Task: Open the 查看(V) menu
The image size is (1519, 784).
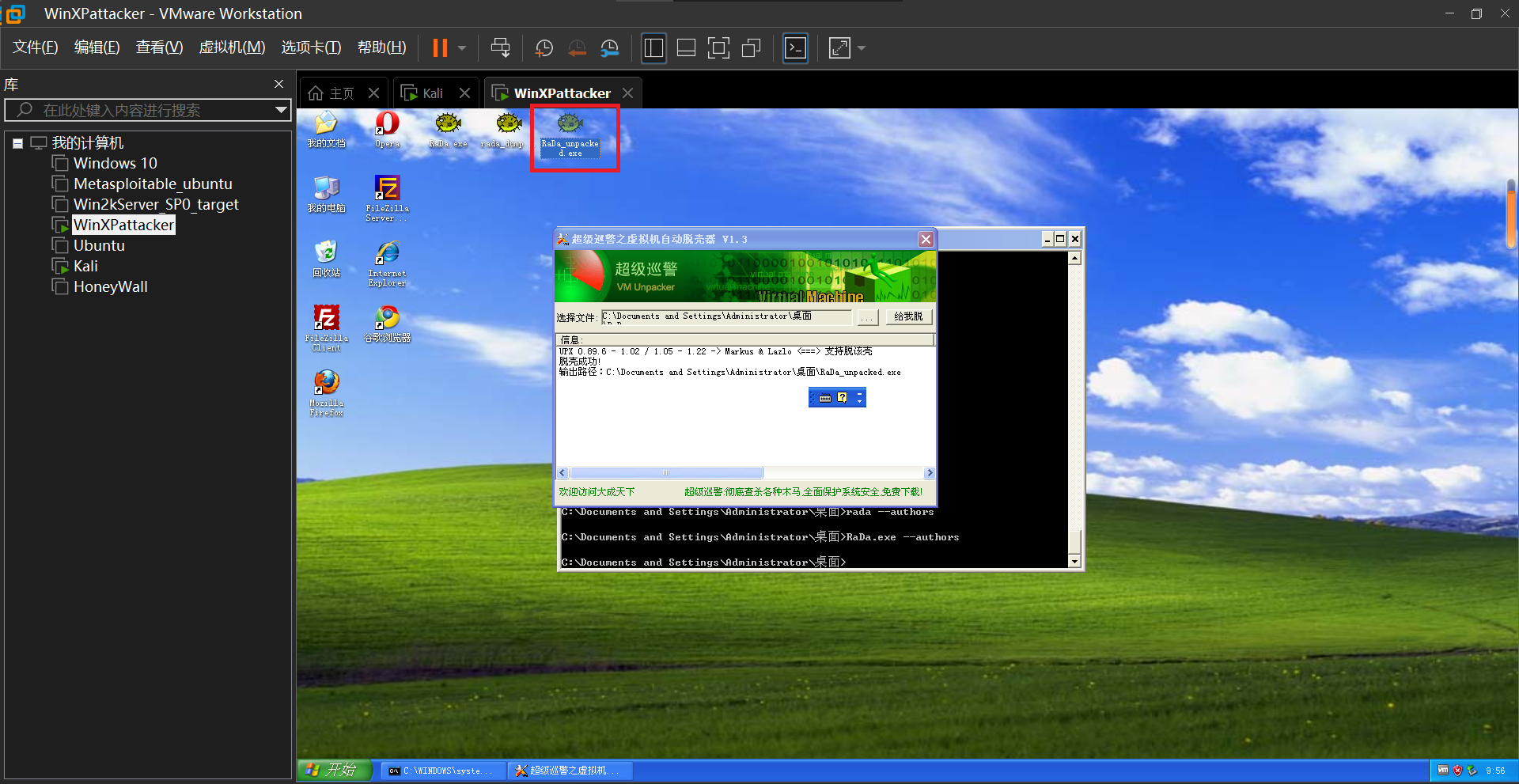Action: point(160,47)
